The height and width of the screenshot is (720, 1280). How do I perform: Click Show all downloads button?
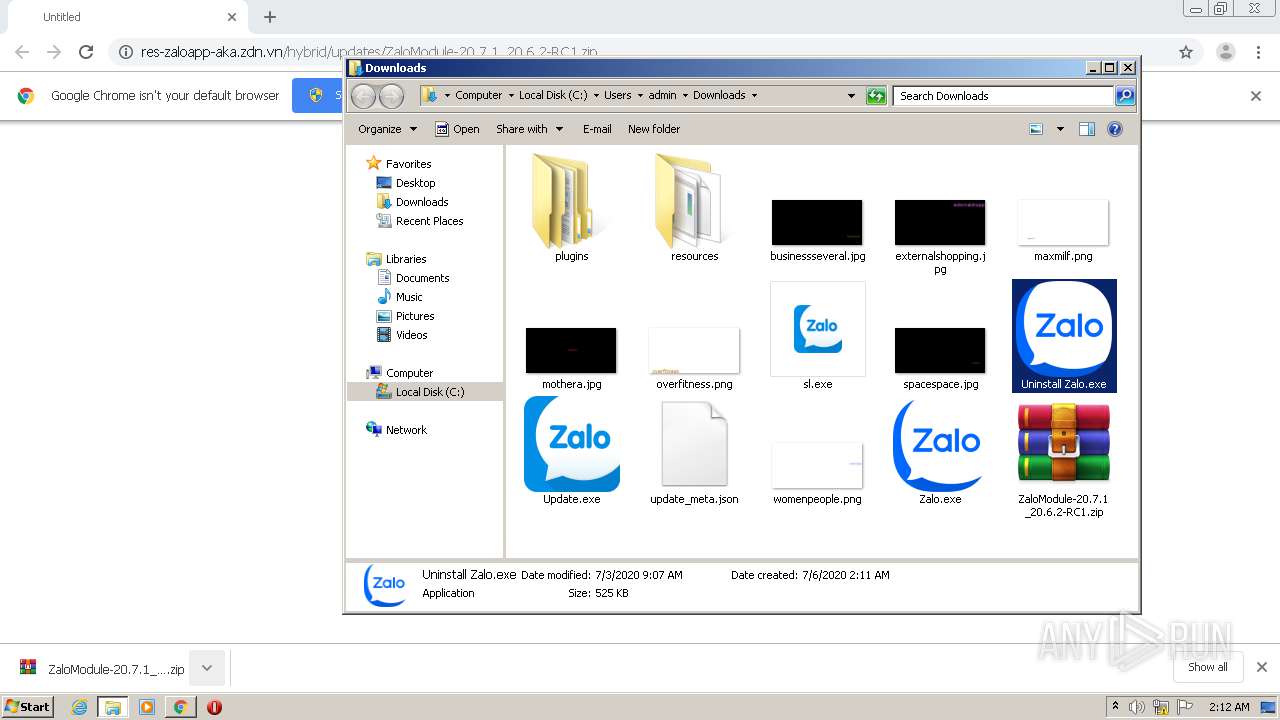[x=1207, y=667]
